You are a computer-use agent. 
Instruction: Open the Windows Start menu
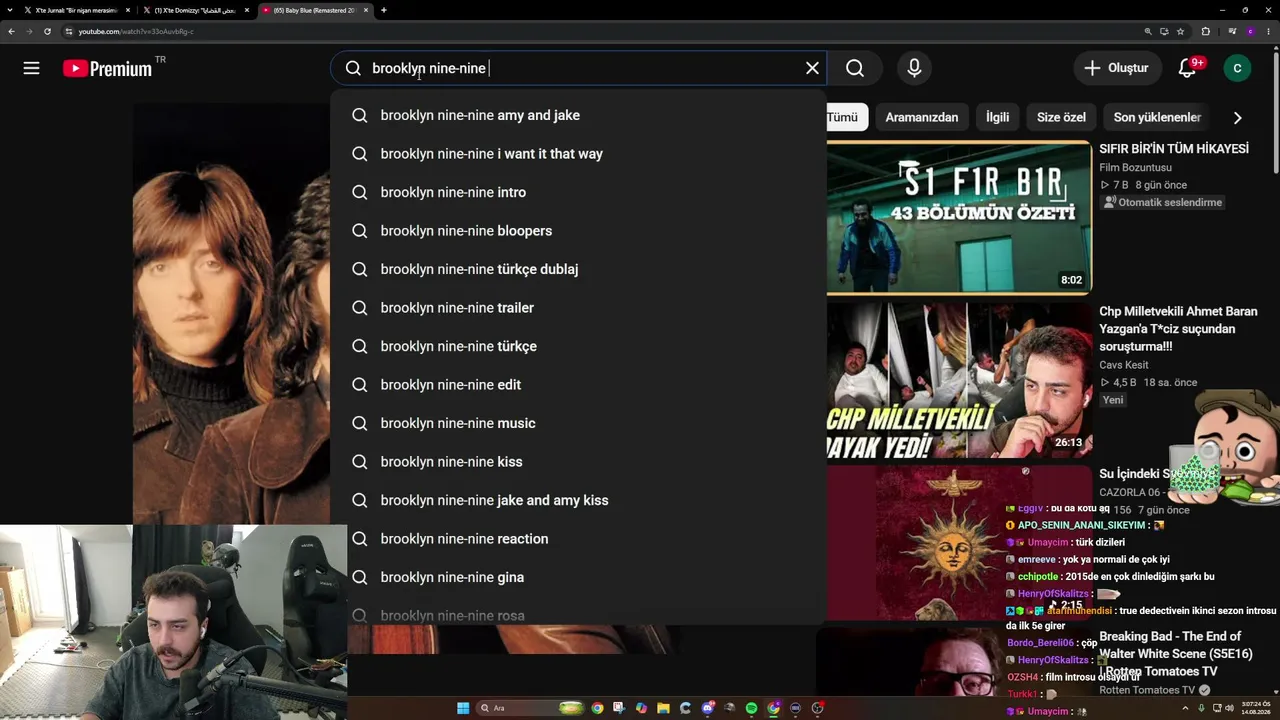463,708
